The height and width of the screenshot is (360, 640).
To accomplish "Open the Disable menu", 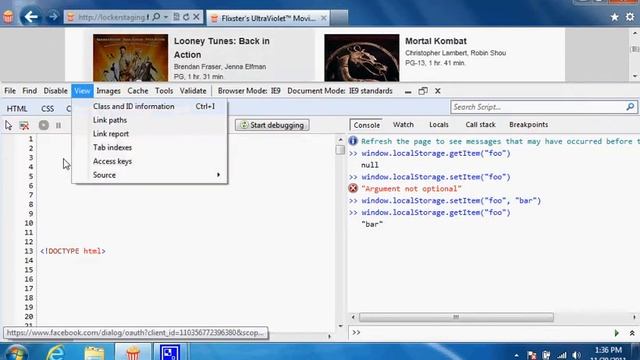I will [x=56, y=91].
